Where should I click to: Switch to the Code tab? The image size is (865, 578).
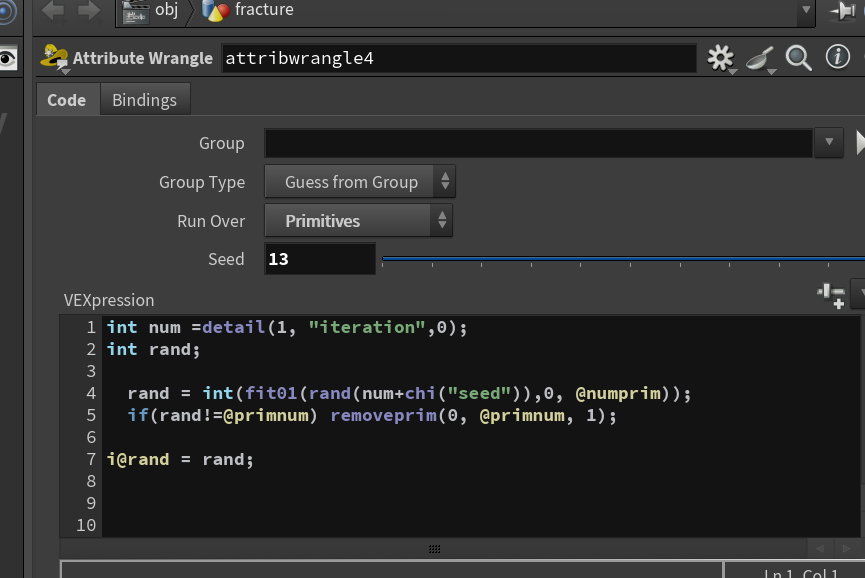67,100
